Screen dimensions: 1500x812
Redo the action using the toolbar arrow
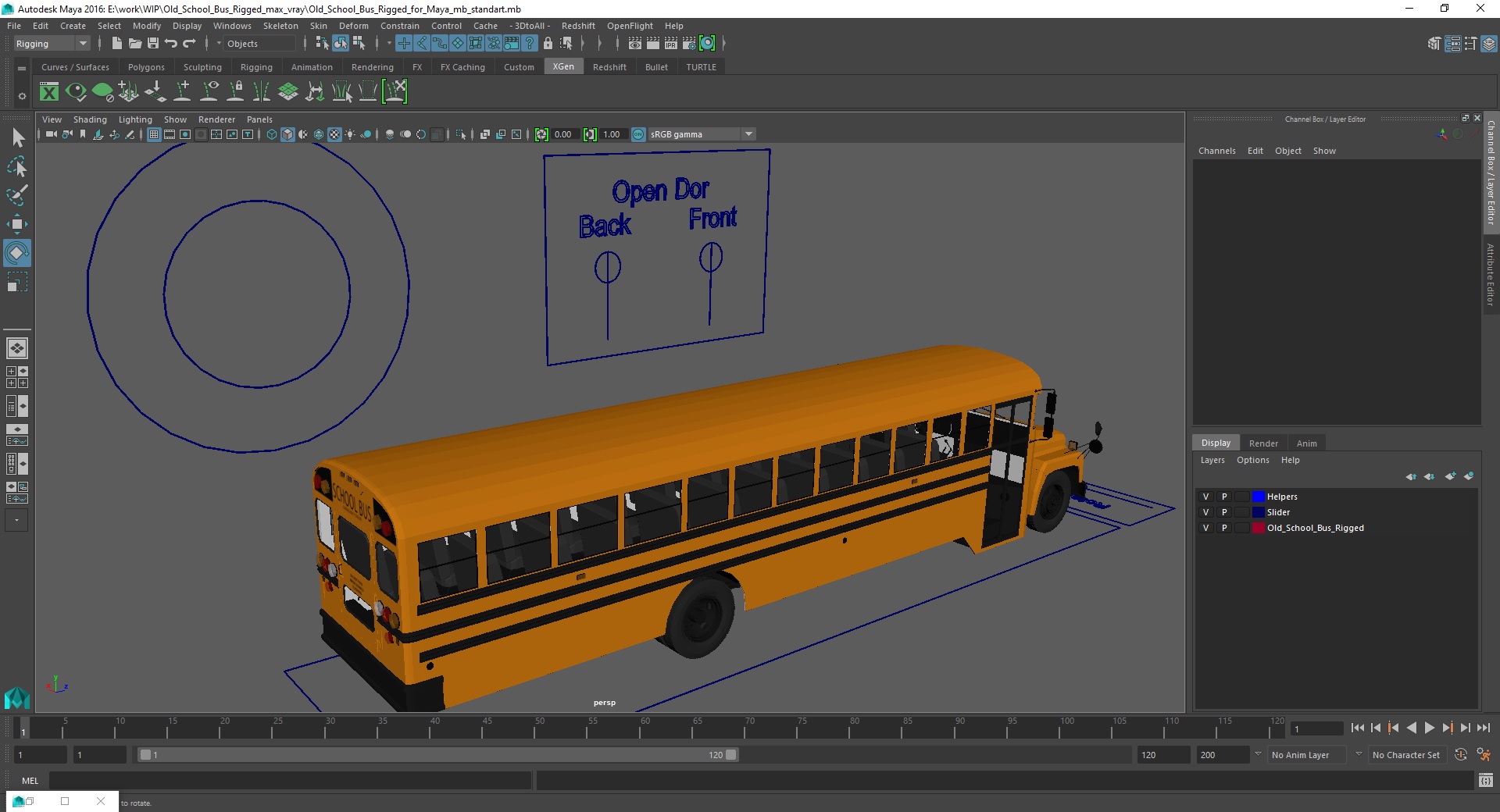tap(189, 44)
